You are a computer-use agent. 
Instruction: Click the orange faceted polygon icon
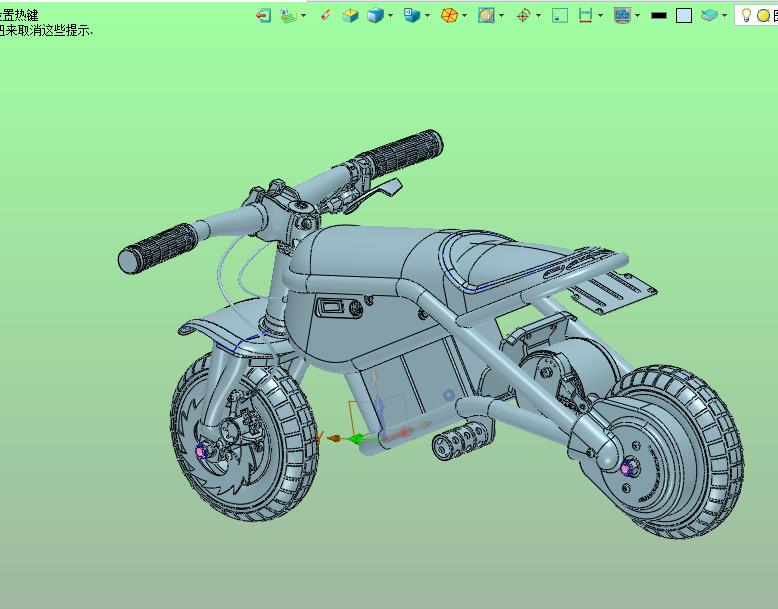pyautogui.click(x=449, y=15)
